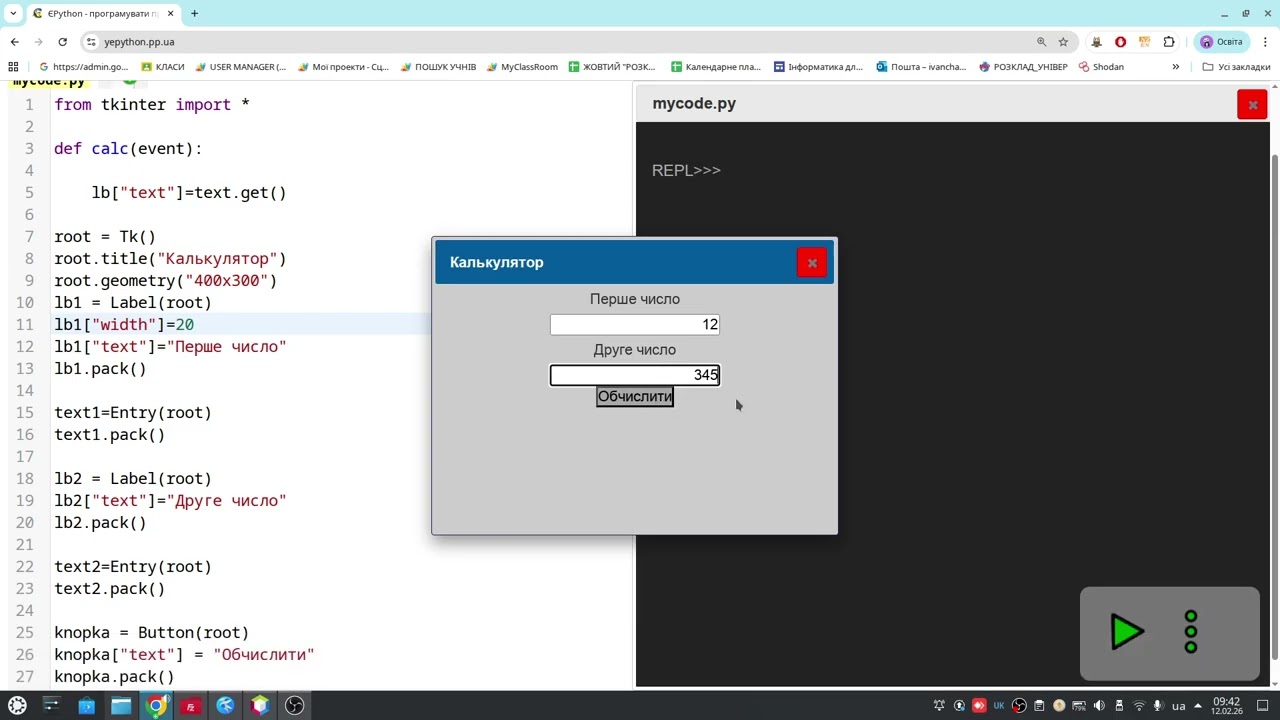Open the Календарне пла... bookmark
Image resolution: width=1280 pixels, height=720 pixels.
coord(715,67)
